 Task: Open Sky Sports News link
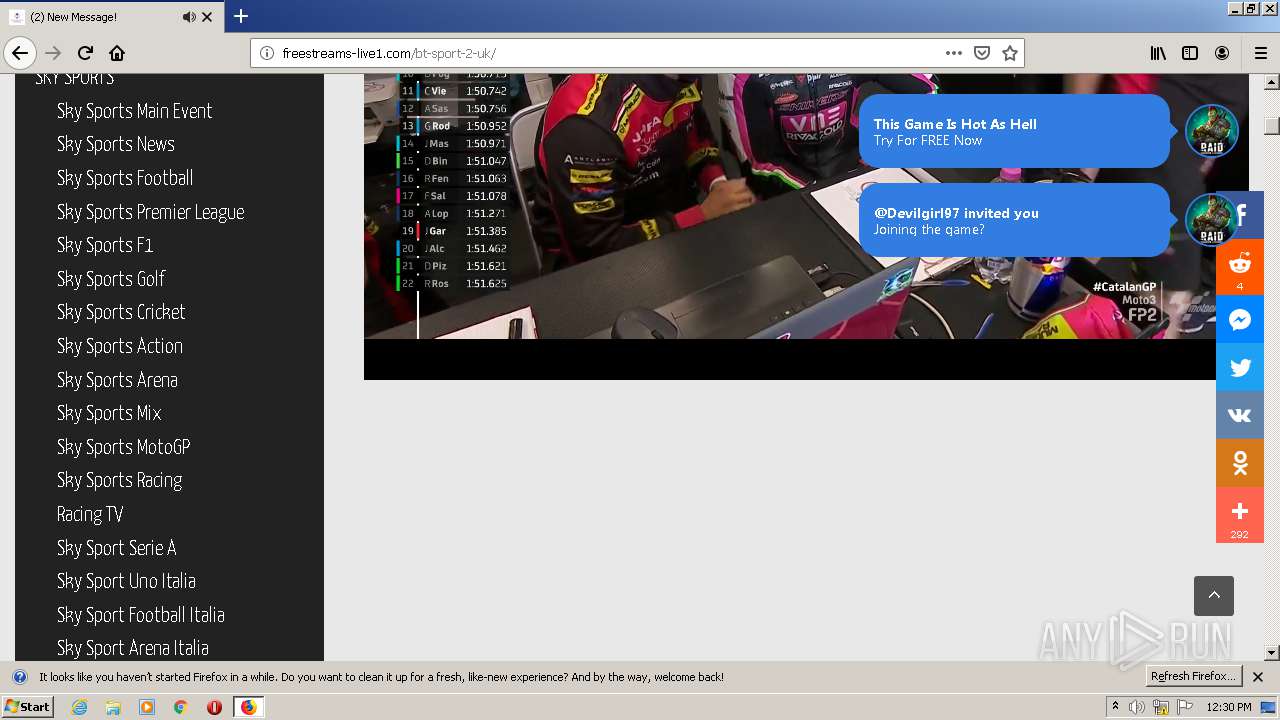click(x=116, y=144)
